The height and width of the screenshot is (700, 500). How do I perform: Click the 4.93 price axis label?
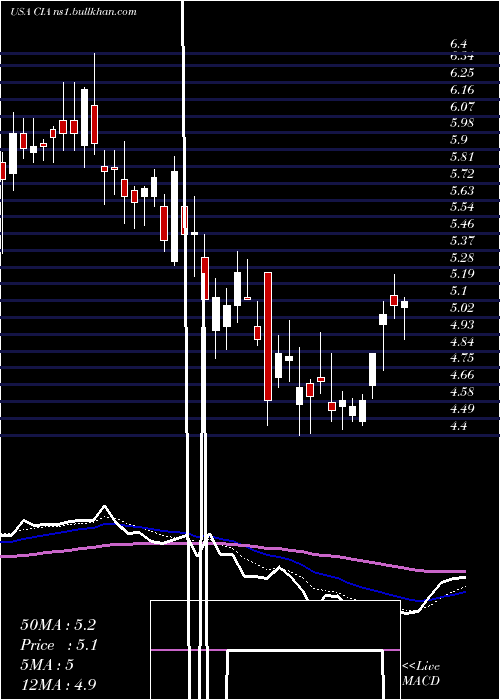[462, 325]
